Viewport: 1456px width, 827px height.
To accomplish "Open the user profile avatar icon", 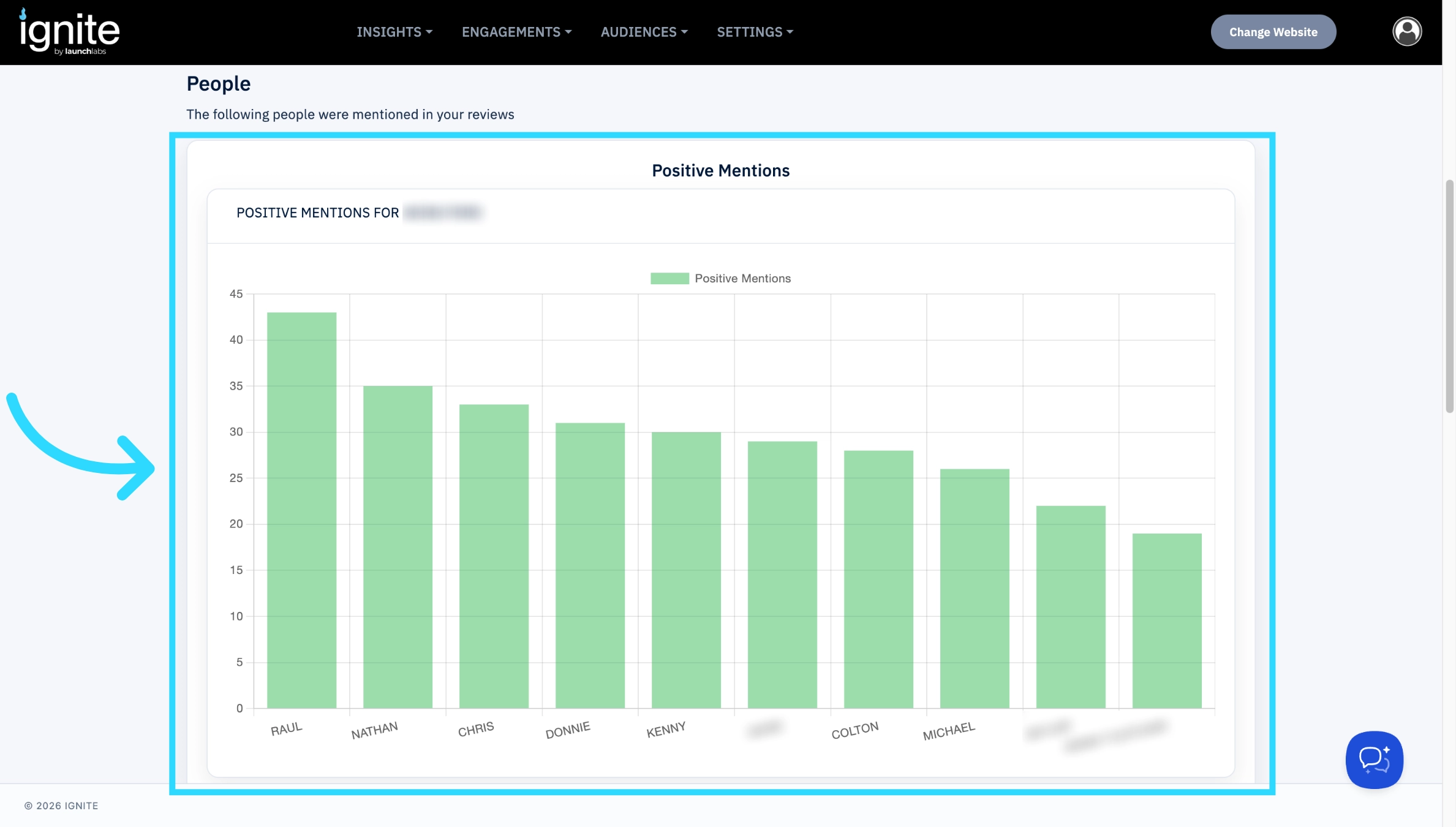I will tap(1407, 31).
